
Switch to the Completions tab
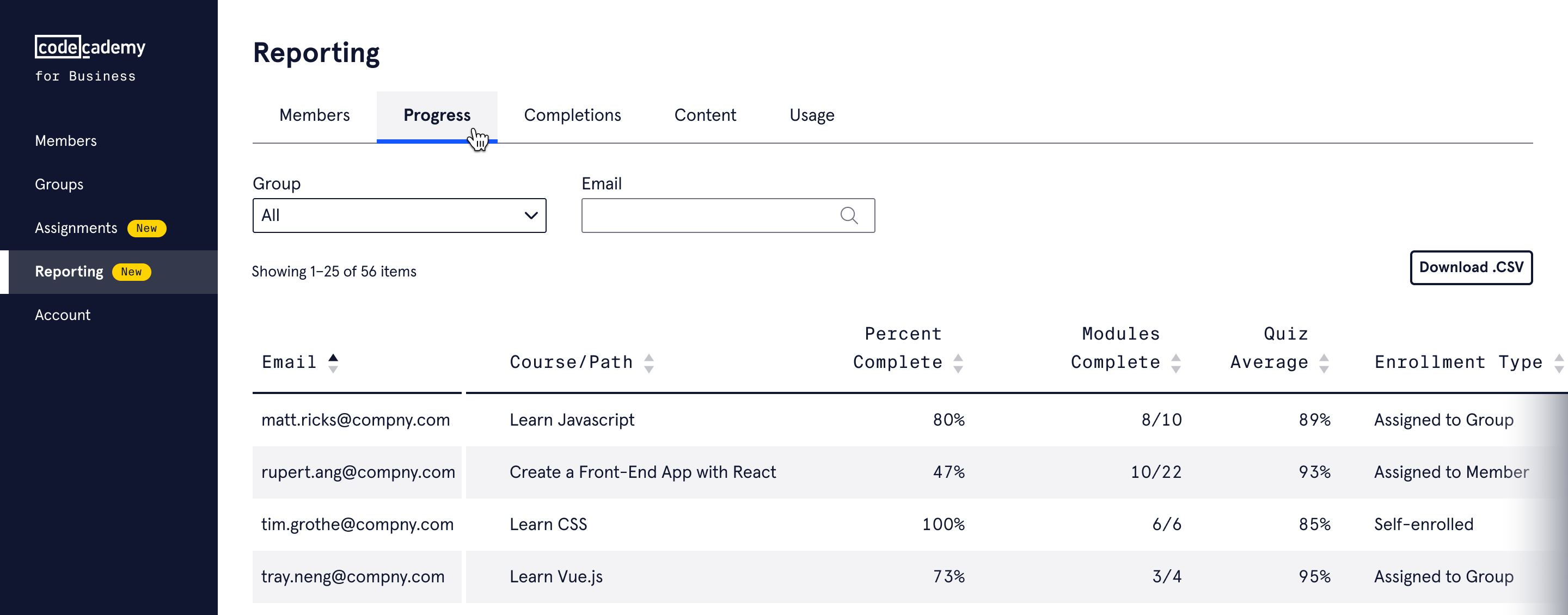(572, 115)
